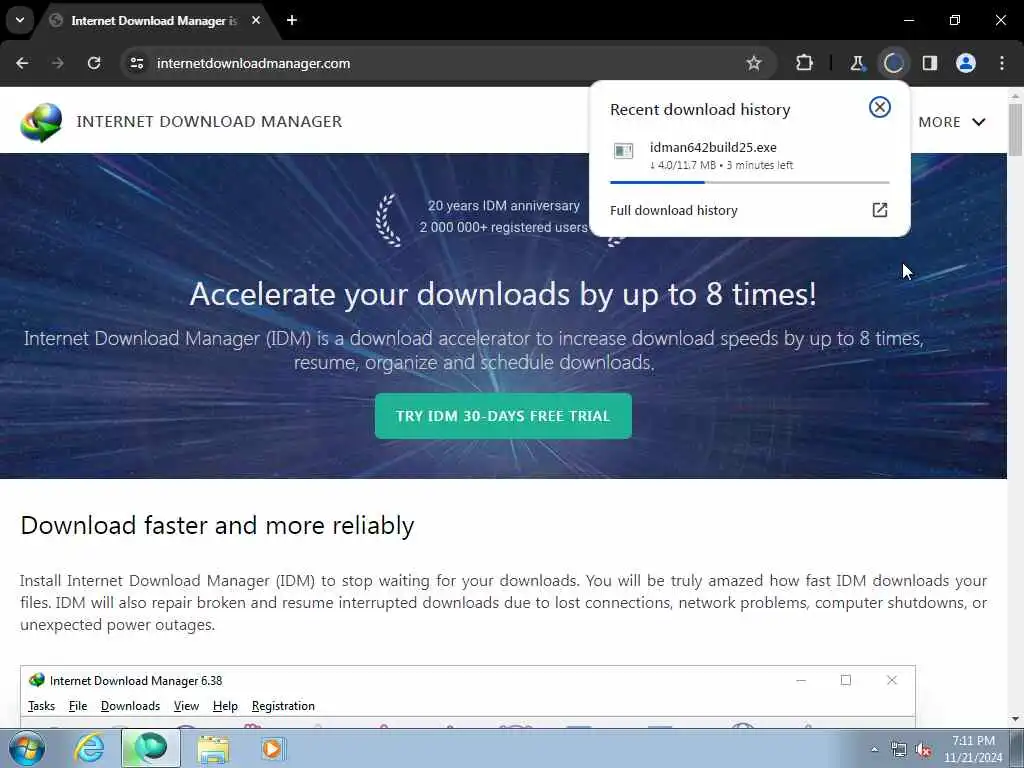Toggle the browser side panel icon
The width and height of the screenshot is (1024, 768).
(929, 63)
